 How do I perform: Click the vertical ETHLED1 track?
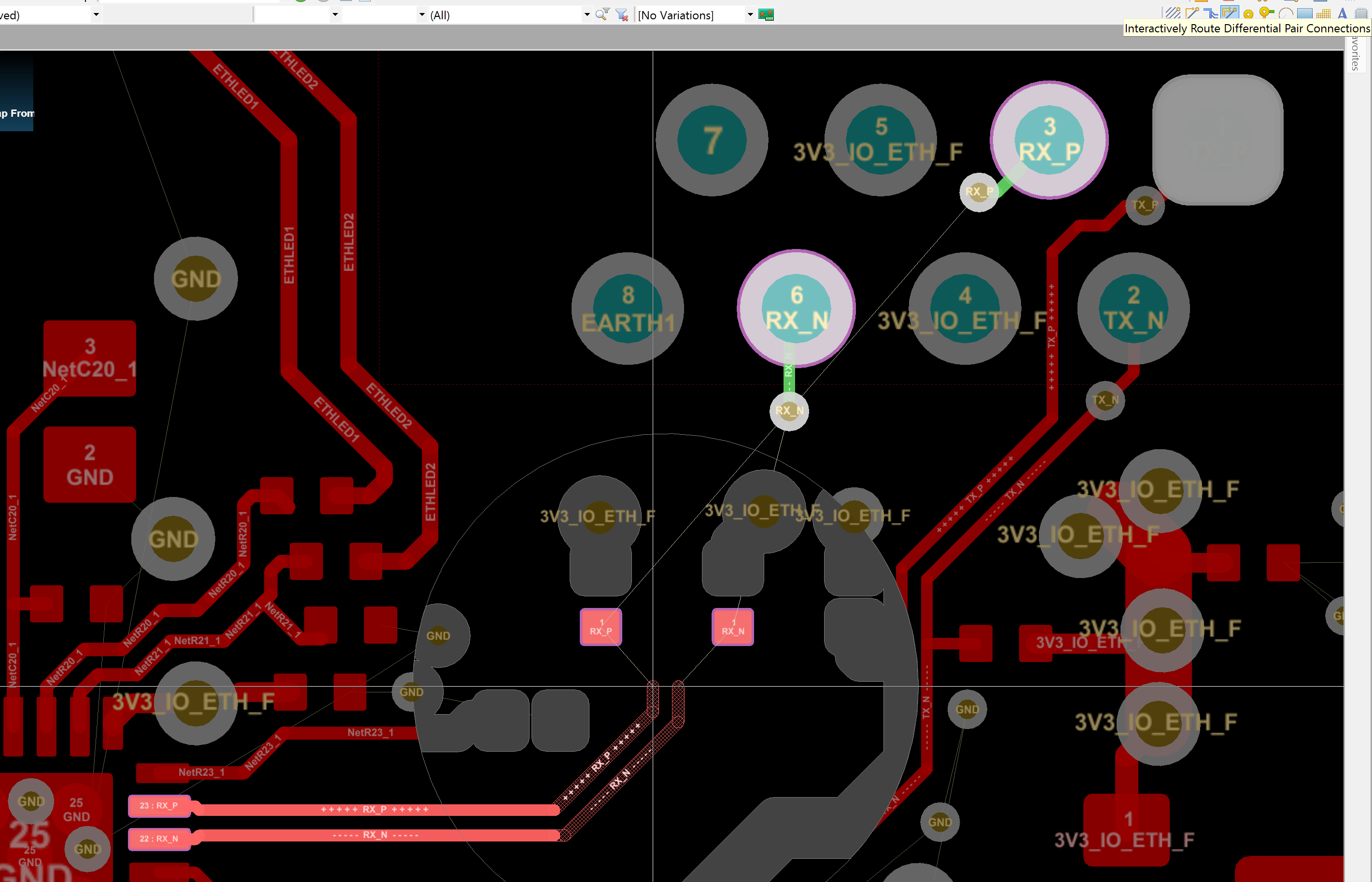[289, 255]
